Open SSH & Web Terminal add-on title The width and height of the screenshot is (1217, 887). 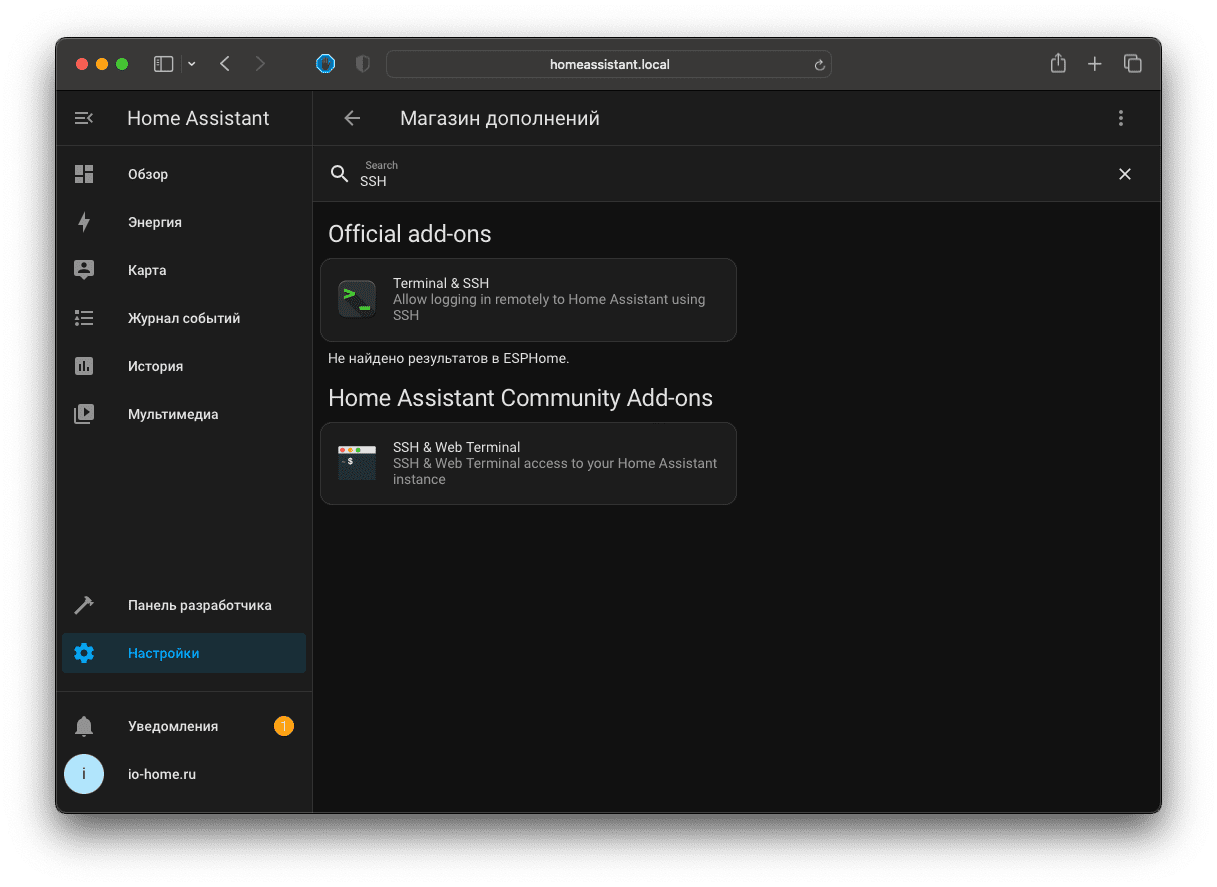click(457, 447)
